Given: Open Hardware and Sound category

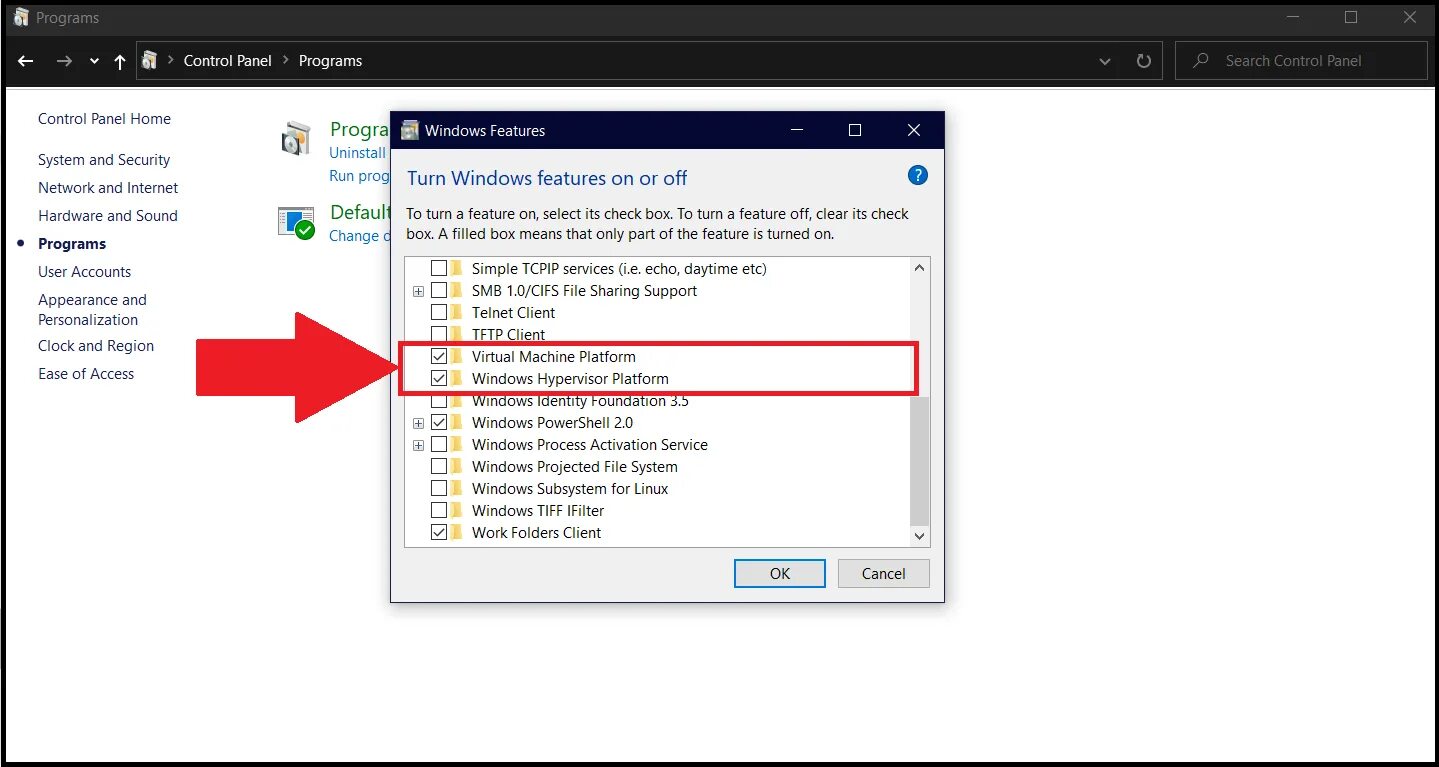Looking at the screenshot, I should 108,216.
